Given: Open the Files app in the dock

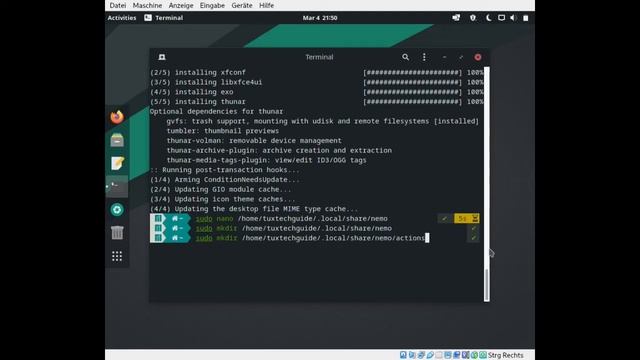Looking at the screenshot, I should (x=117, y=140).
